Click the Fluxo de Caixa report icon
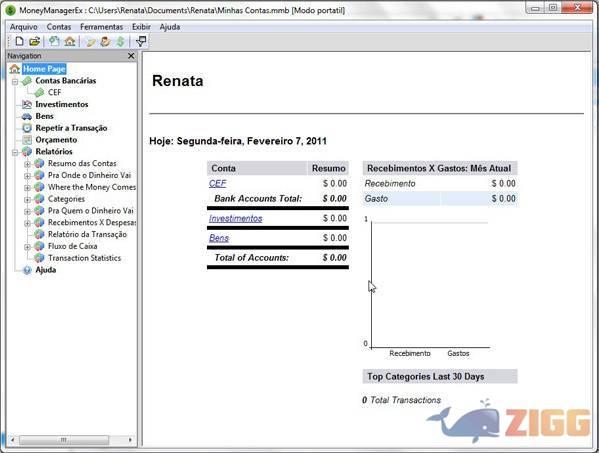599x453 pixels. tap(39, 246)
